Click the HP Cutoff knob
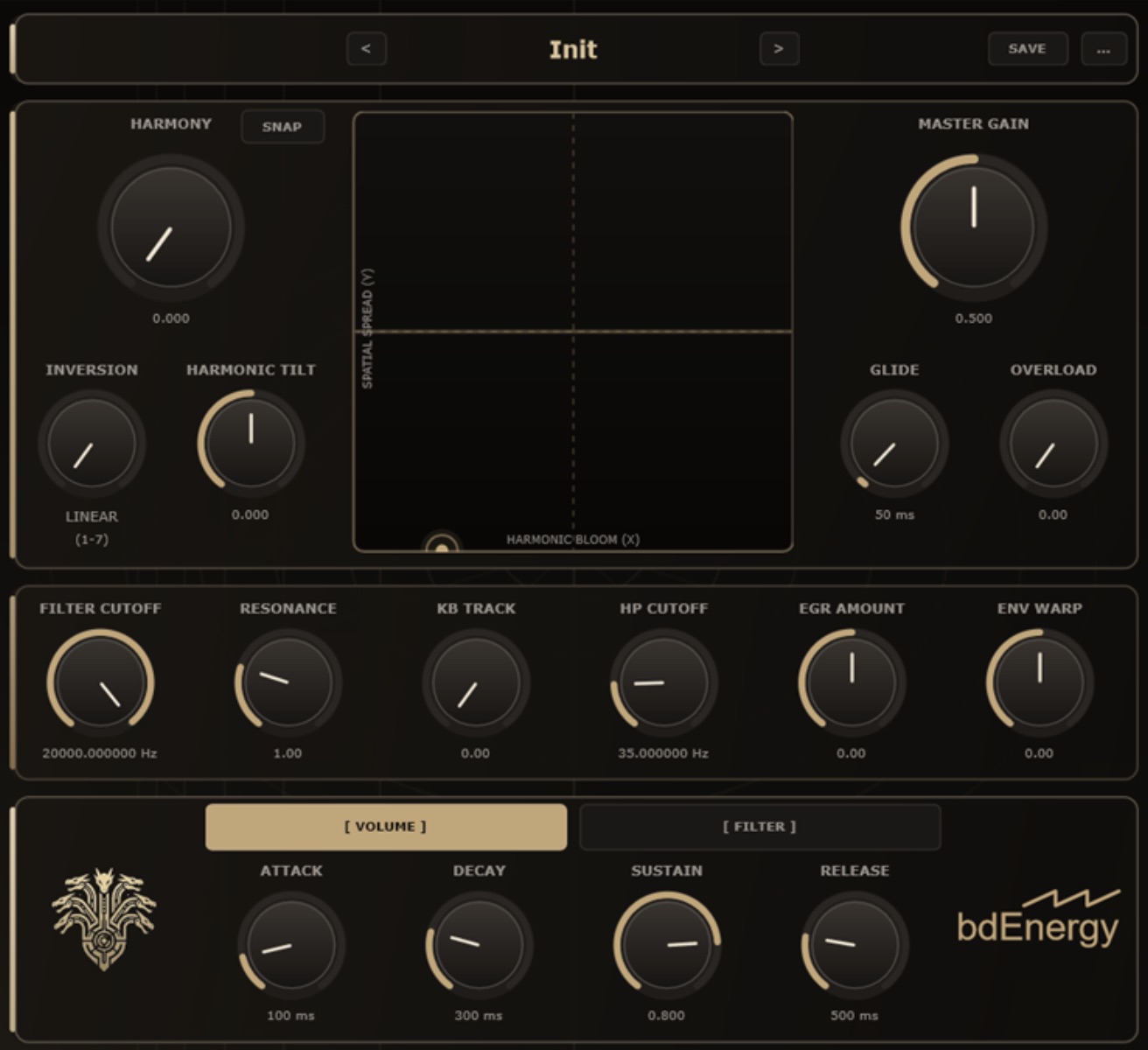 [x=663, y=682]
